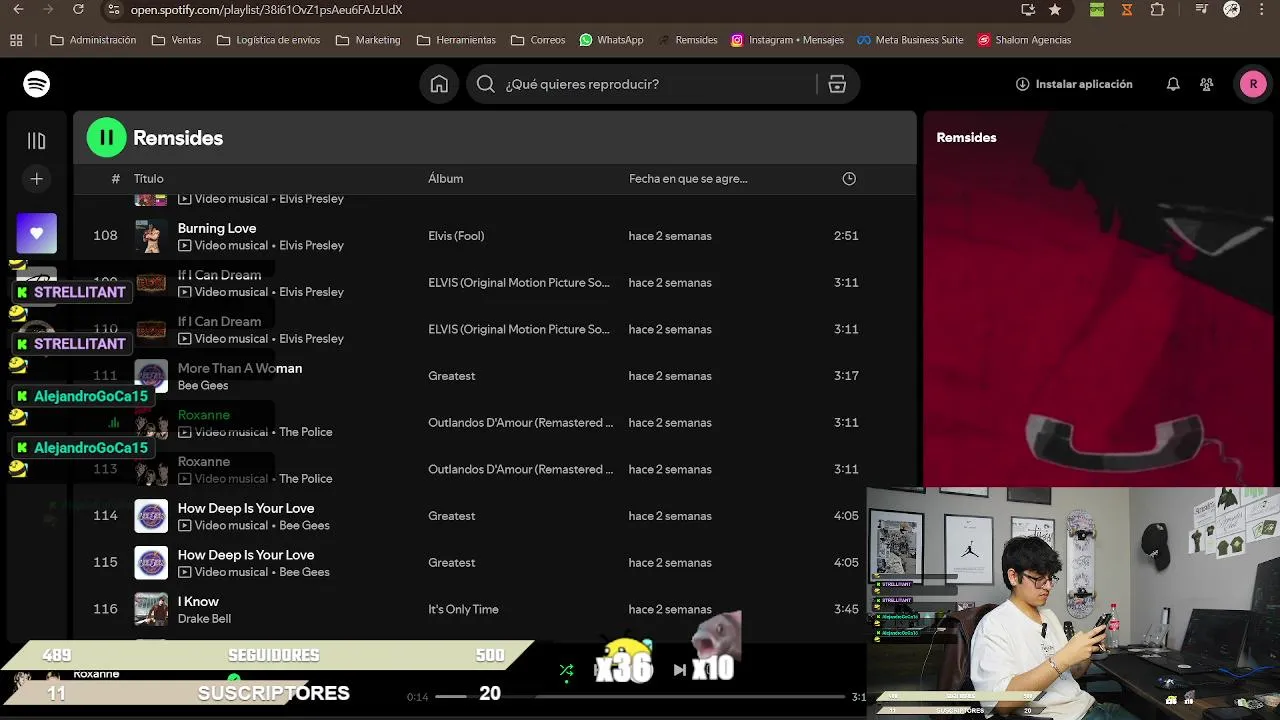This screenshot has width=1280, height=720.
Task: Open the Extensions puzzle menu
Action: [1157, 10]
